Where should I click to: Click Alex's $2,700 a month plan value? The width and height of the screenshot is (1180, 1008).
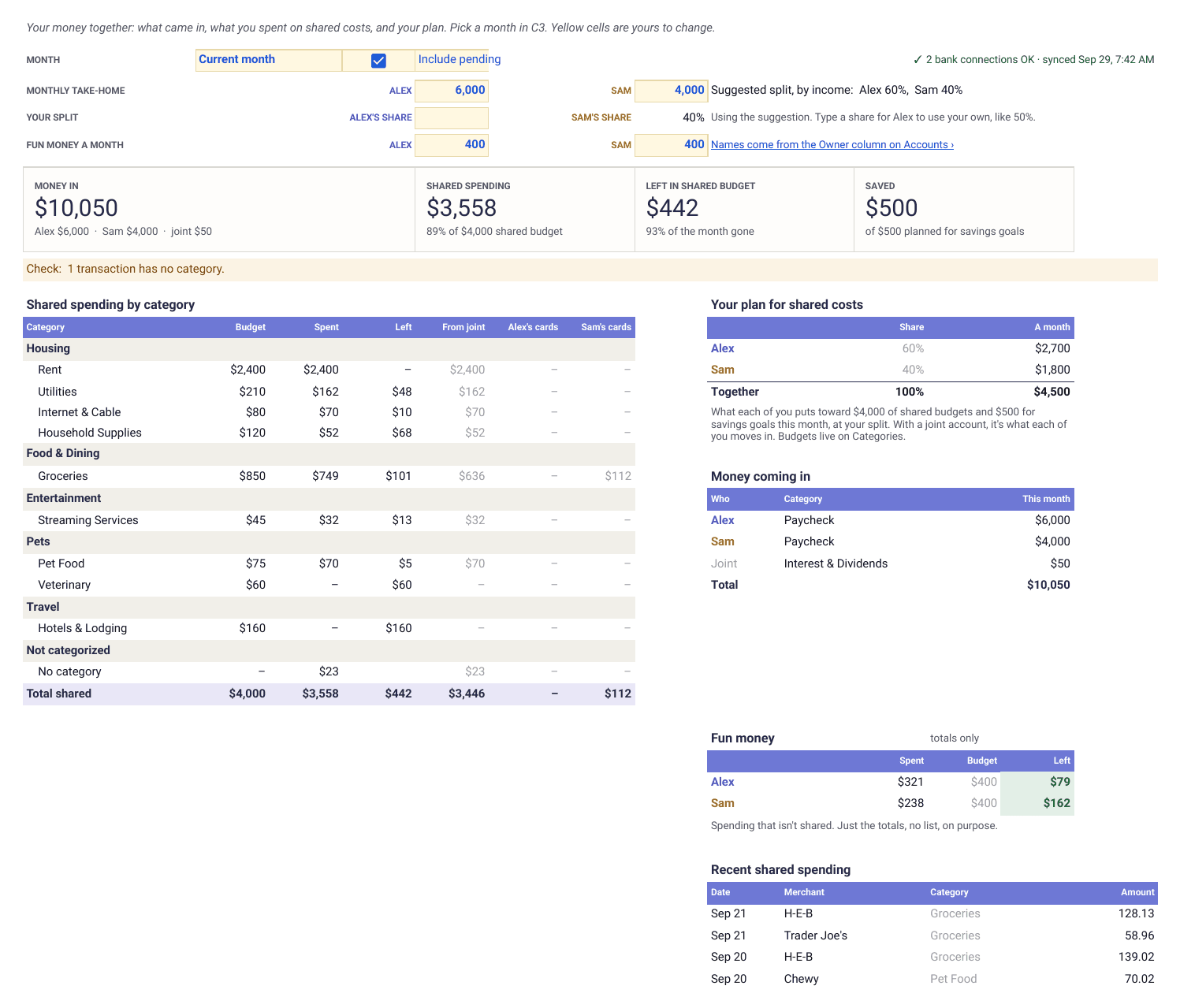click(x=1052, y=348)
